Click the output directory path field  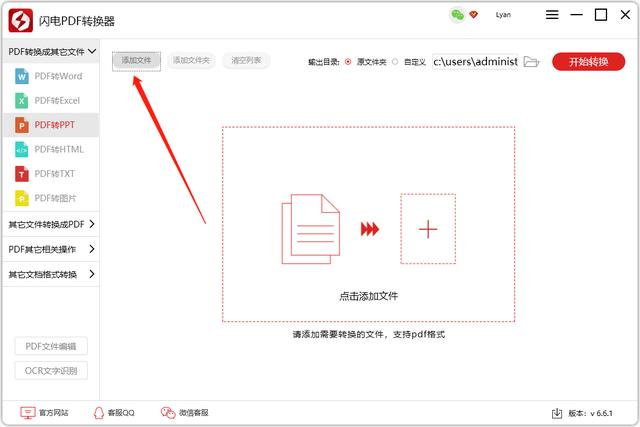click(475, 62)
